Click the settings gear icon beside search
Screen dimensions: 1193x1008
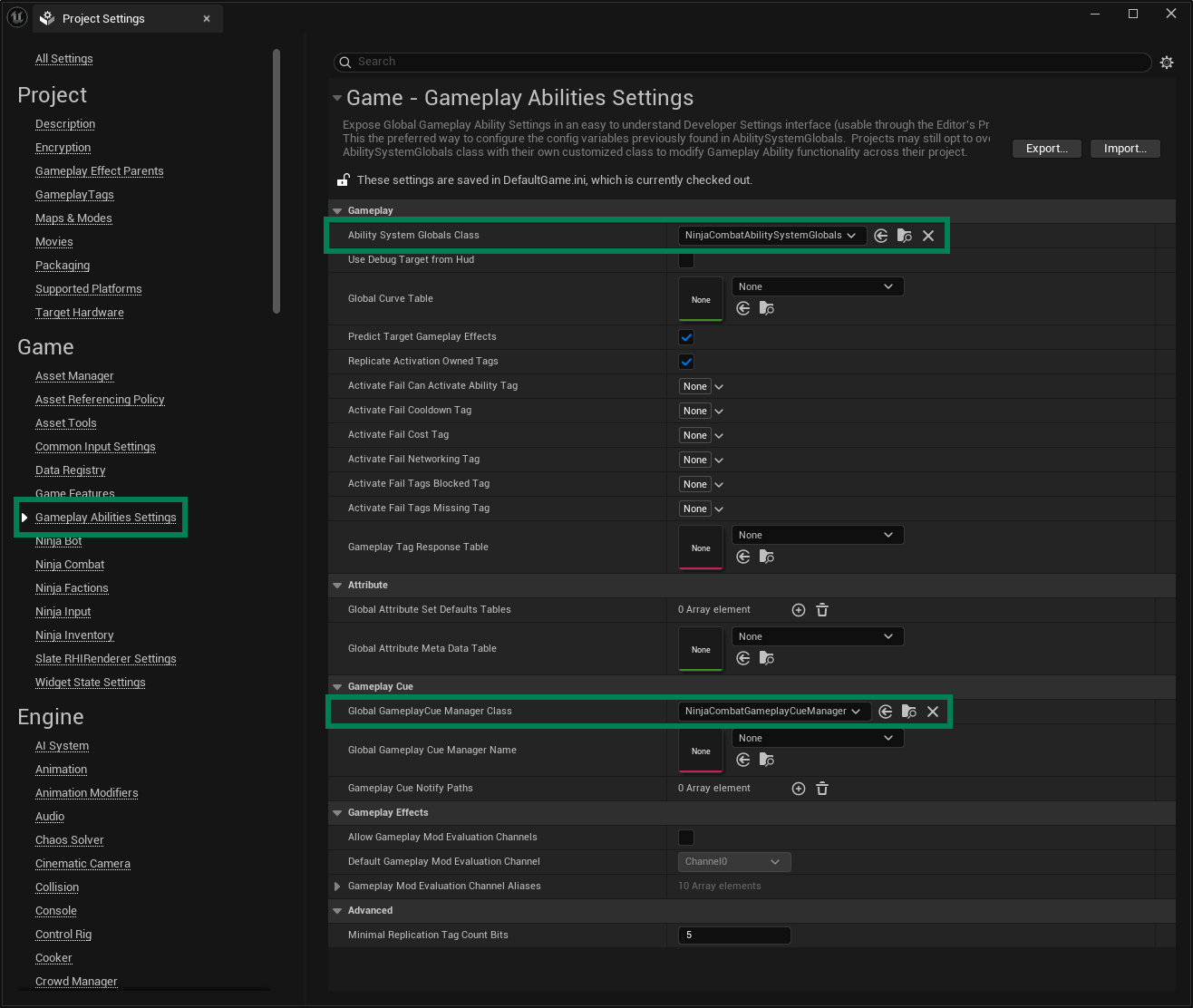click(1167, 62)
